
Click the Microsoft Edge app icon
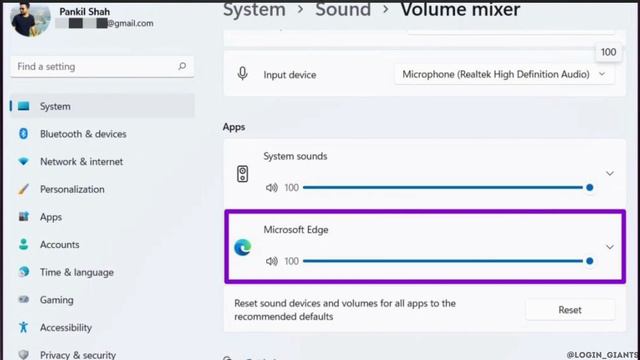click(242, 247)
